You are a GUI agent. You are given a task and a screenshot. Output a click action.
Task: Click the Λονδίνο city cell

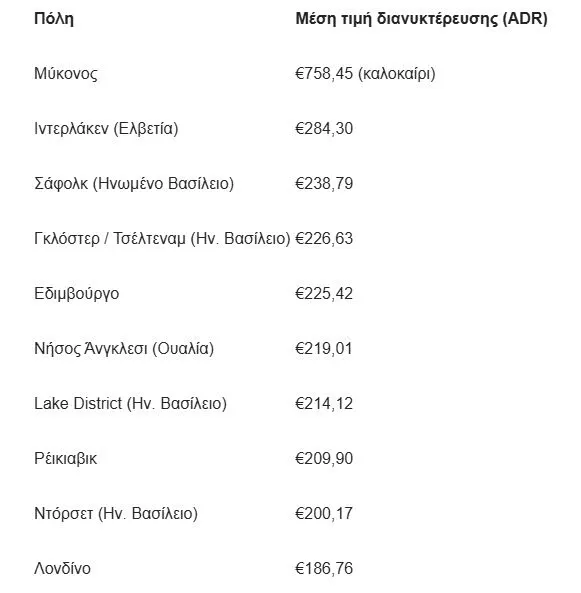pyautogui.click(x=62, y=568)
